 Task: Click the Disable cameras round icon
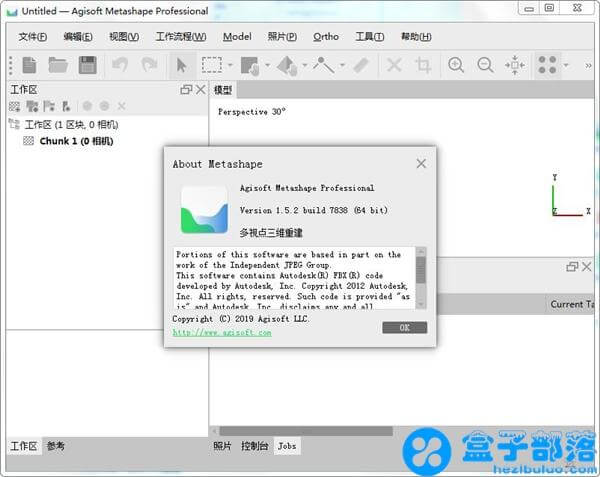click(104, 106)
